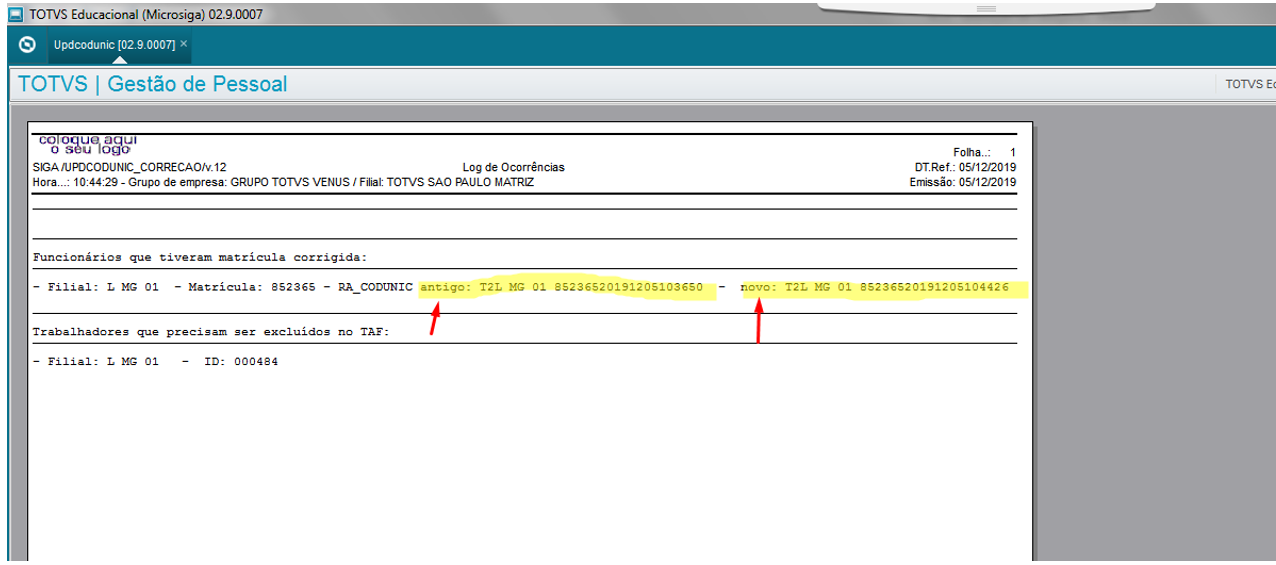Click the 'antigo: T2L MG 01' old code value
This screenshot has height=565, width=1276.
(561, 288)
